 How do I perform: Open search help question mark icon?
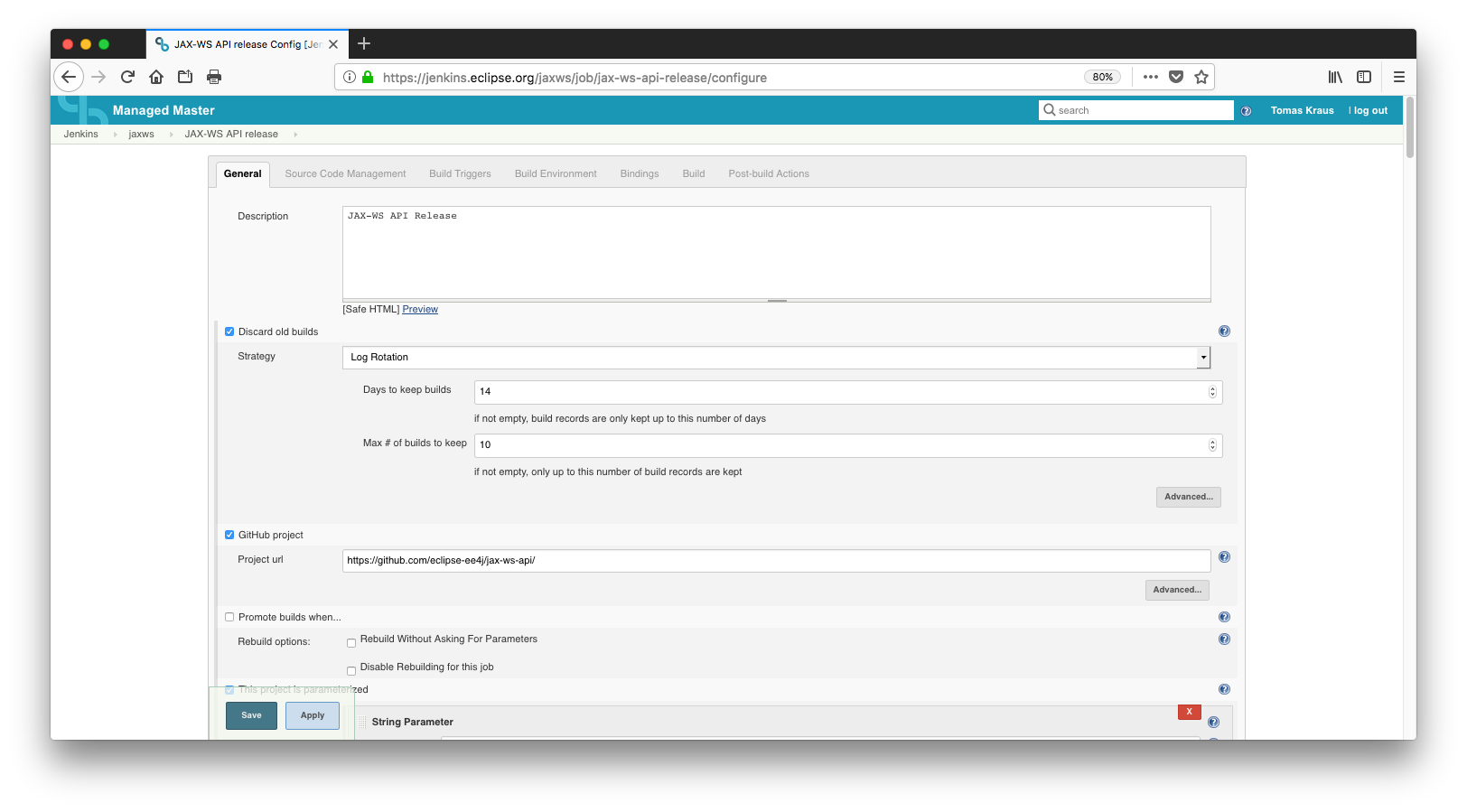click(x=1246, y=111)
